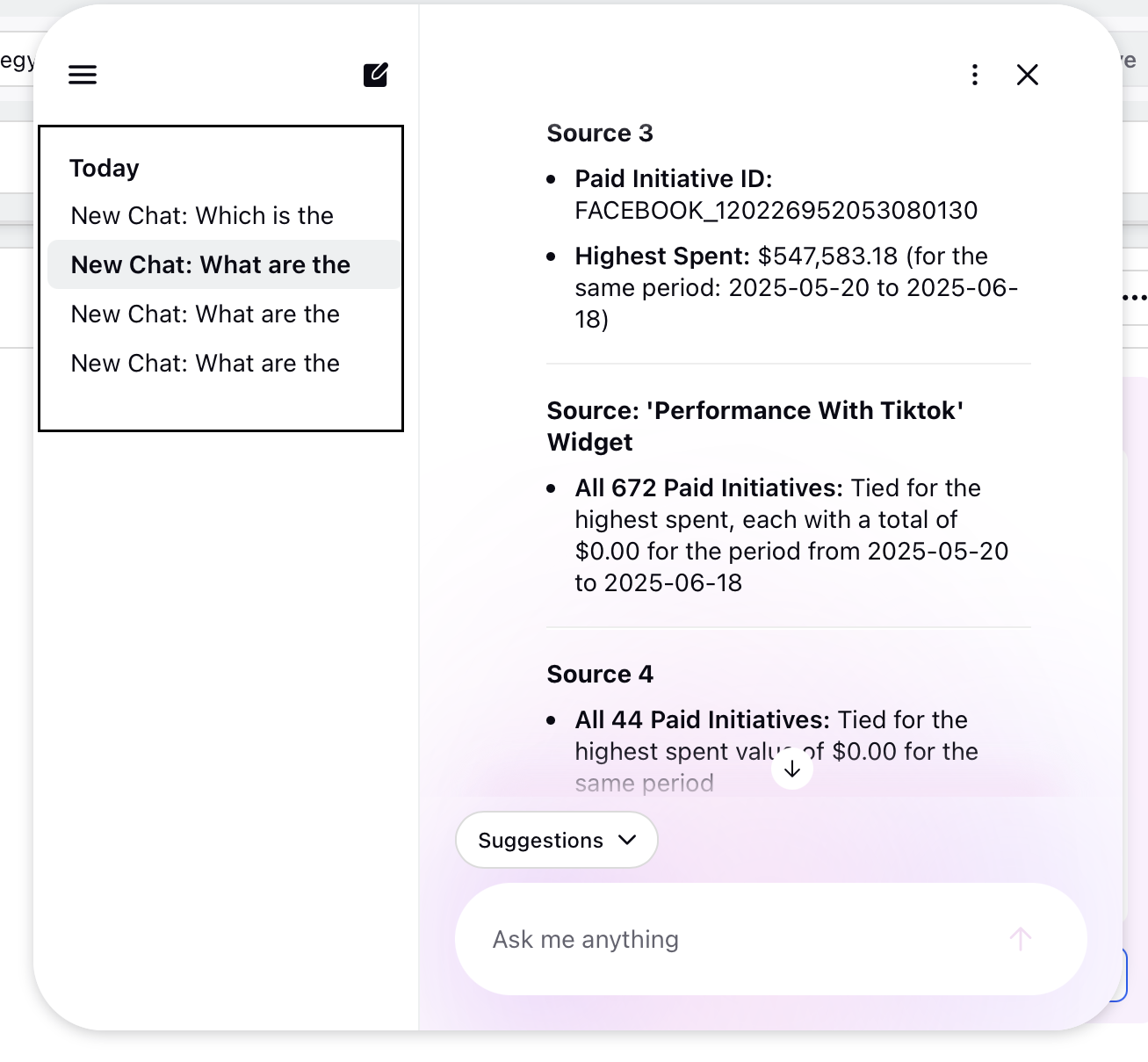Click the send arrow in message box
This screenshot has height=1062, width=1148.
pos(1021,939)
